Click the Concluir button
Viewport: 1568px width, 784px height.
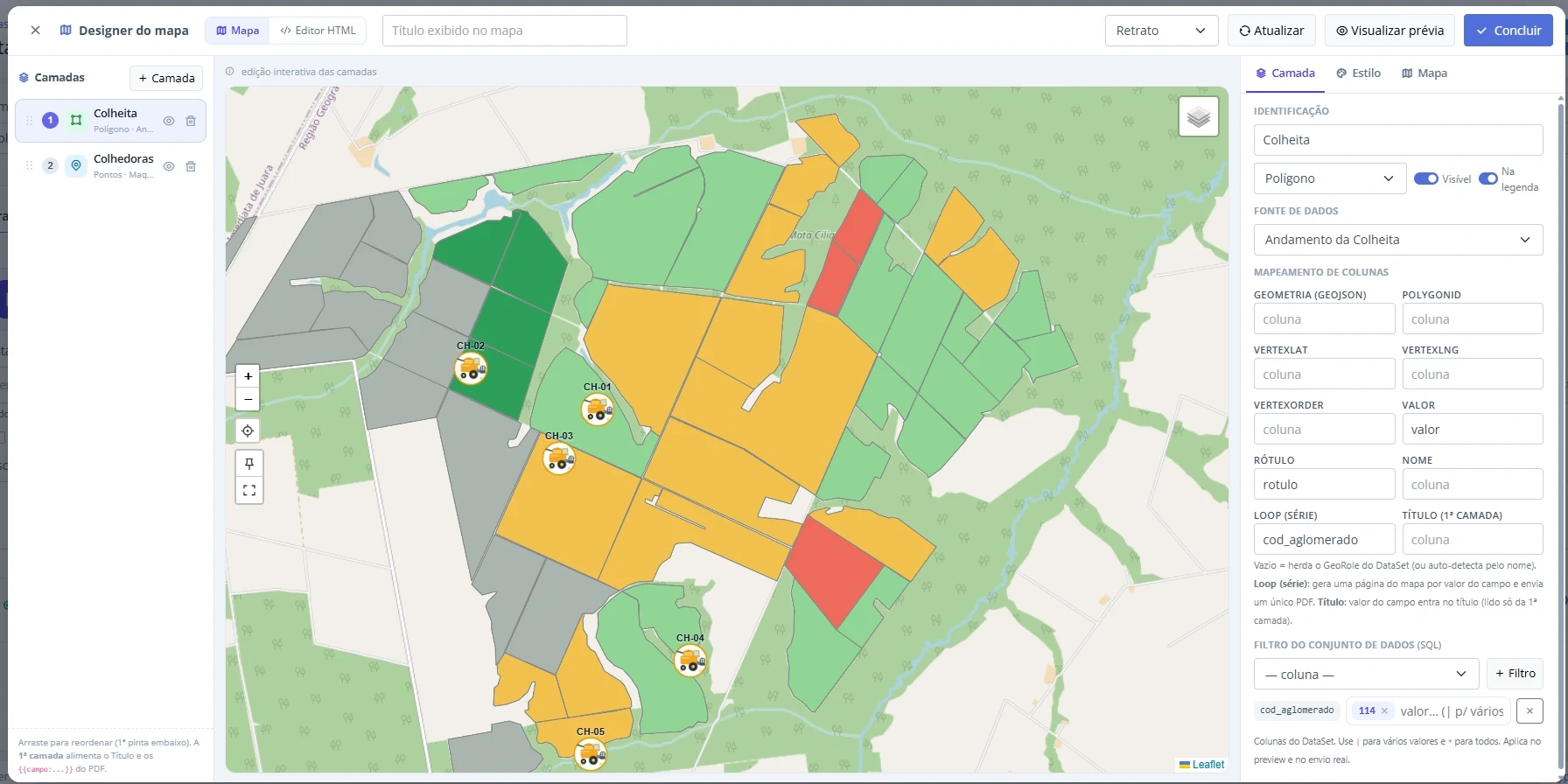click(1508, 31)
